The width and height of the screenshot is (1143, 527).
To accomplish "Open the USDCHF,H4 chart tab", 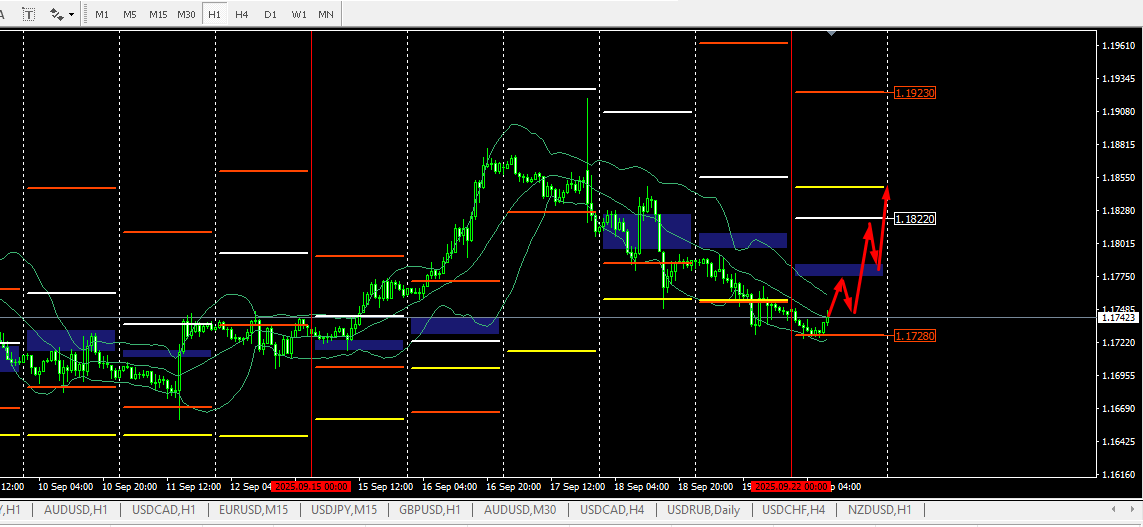I will coord(794,509).
